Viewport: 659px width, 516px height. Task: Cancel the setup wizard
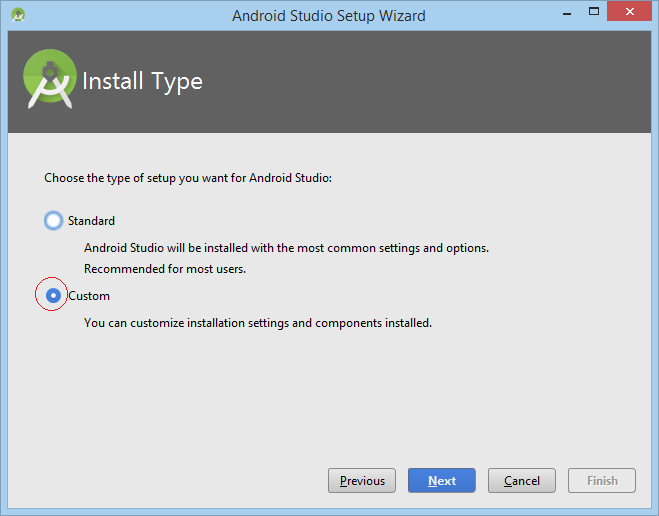tap(522, 480)
